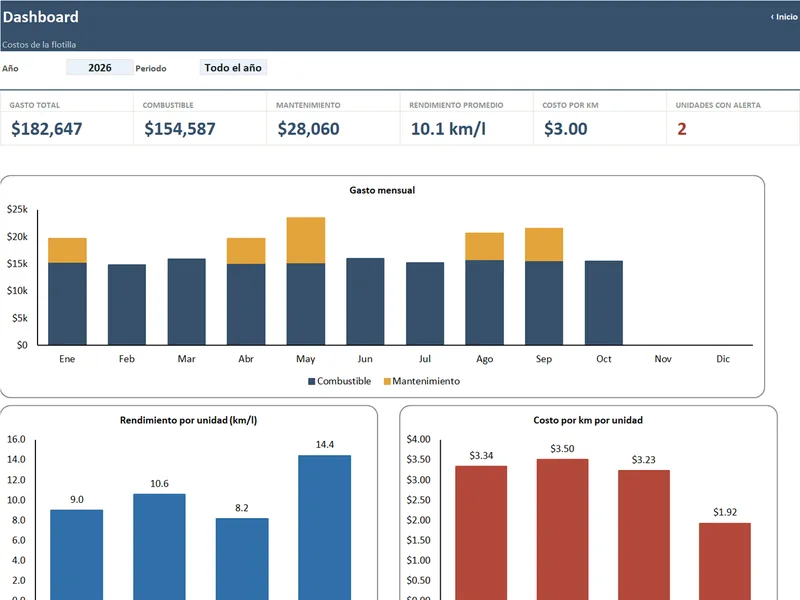Click the Jul bar in Gasto mensual
Viewport: 800px width, 600px height.
point(425,304)
